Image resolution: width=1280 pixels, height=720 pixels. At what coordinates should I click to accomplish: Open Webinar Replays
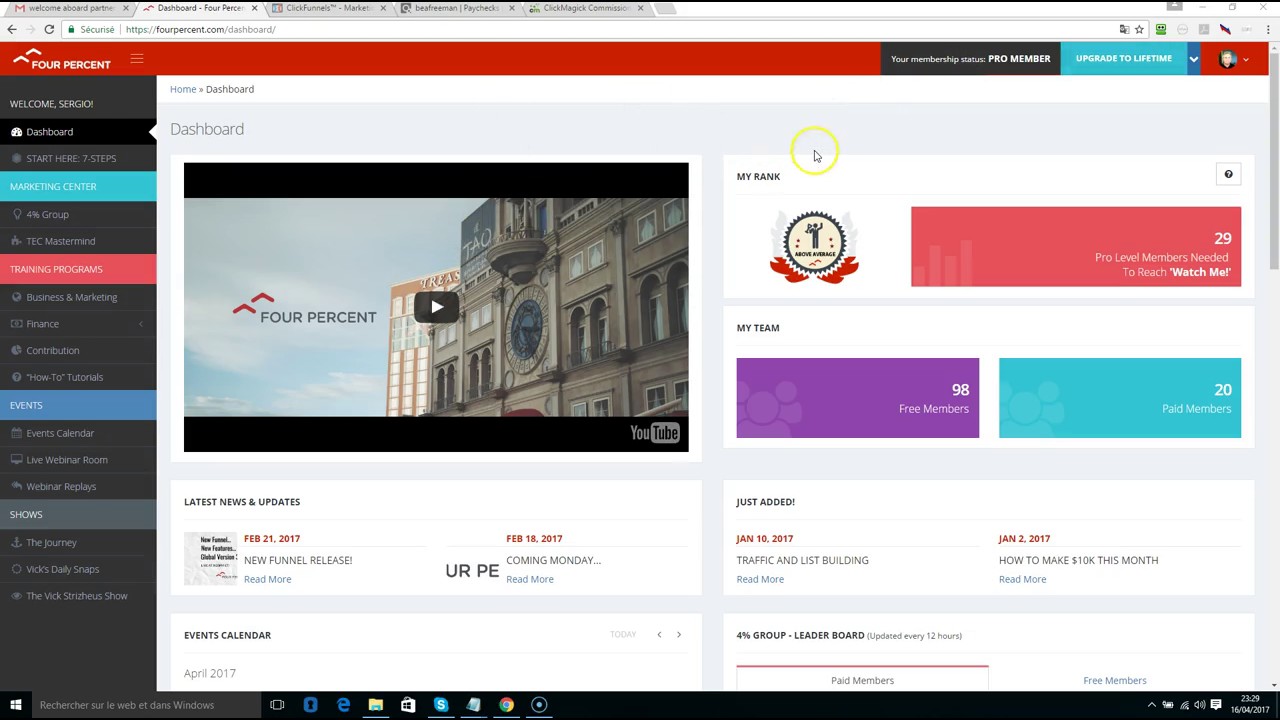[78, 486]
